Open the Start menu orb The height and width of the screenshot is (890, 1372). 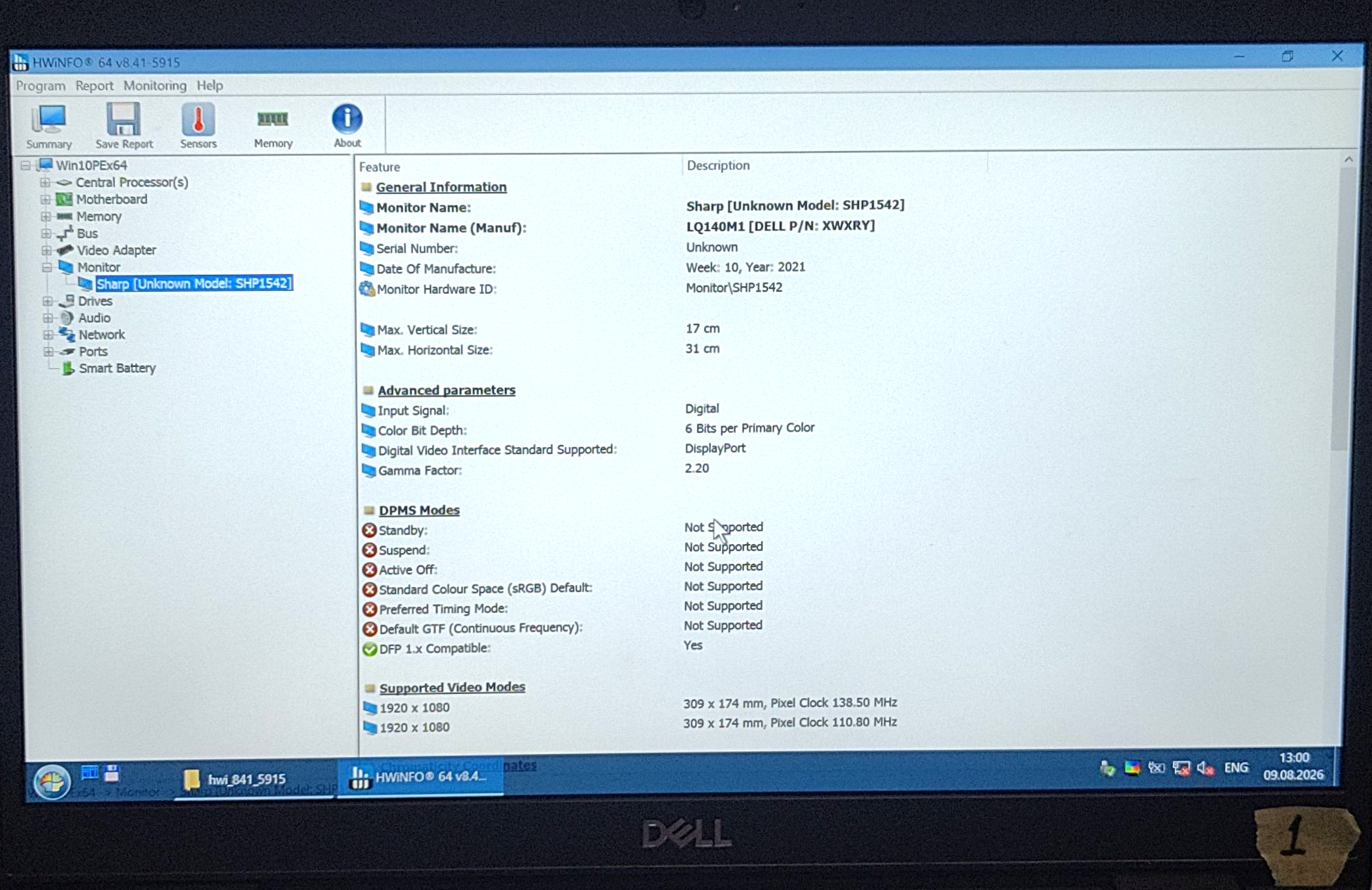coord(51,782)
